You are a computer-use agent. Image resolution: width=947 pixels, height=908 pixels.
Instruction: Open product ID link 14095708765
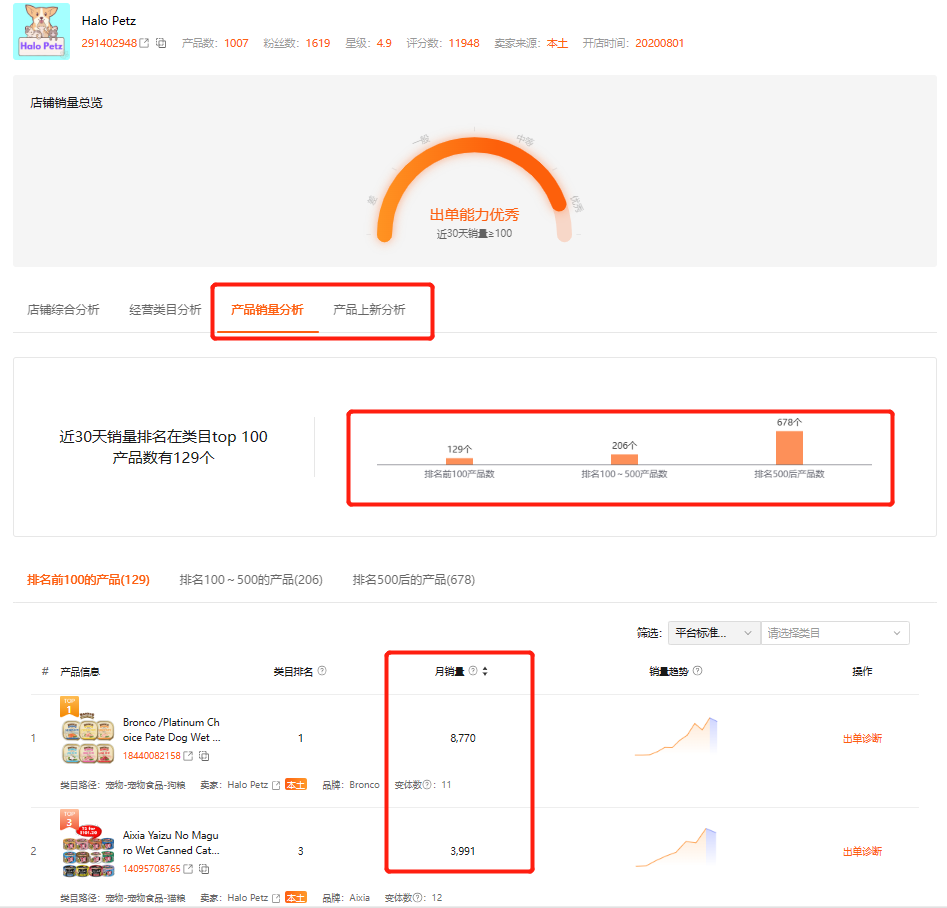(x=152, y=869)
